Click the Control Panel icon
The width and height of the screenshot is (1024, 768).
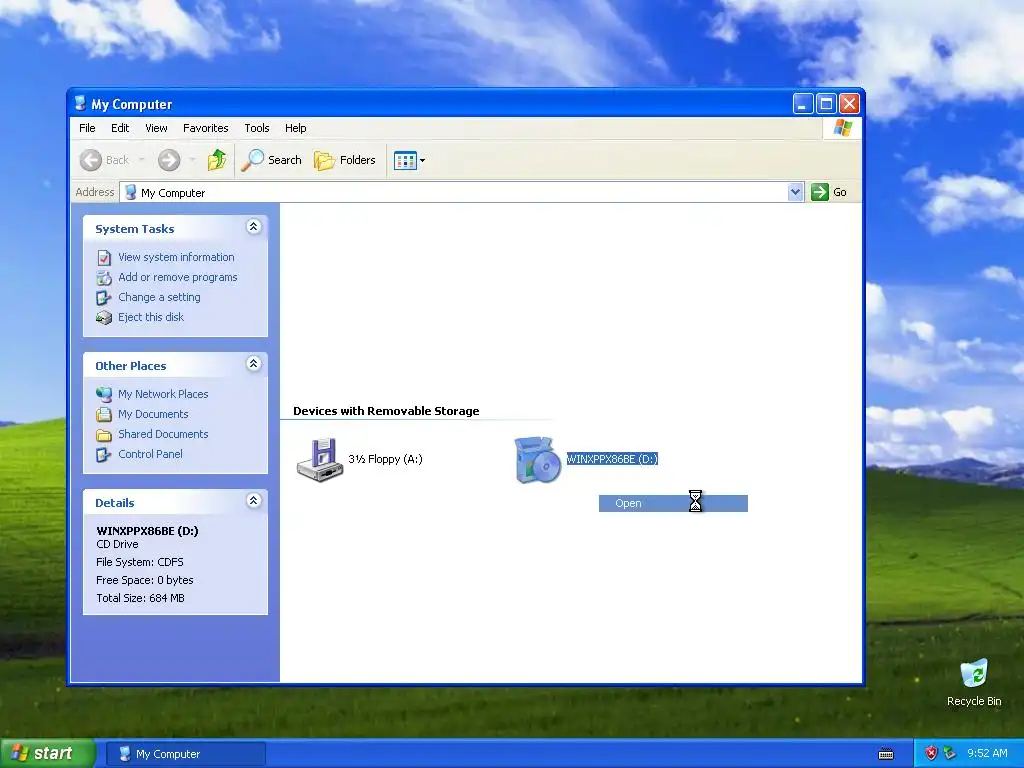tap(104, 455)
